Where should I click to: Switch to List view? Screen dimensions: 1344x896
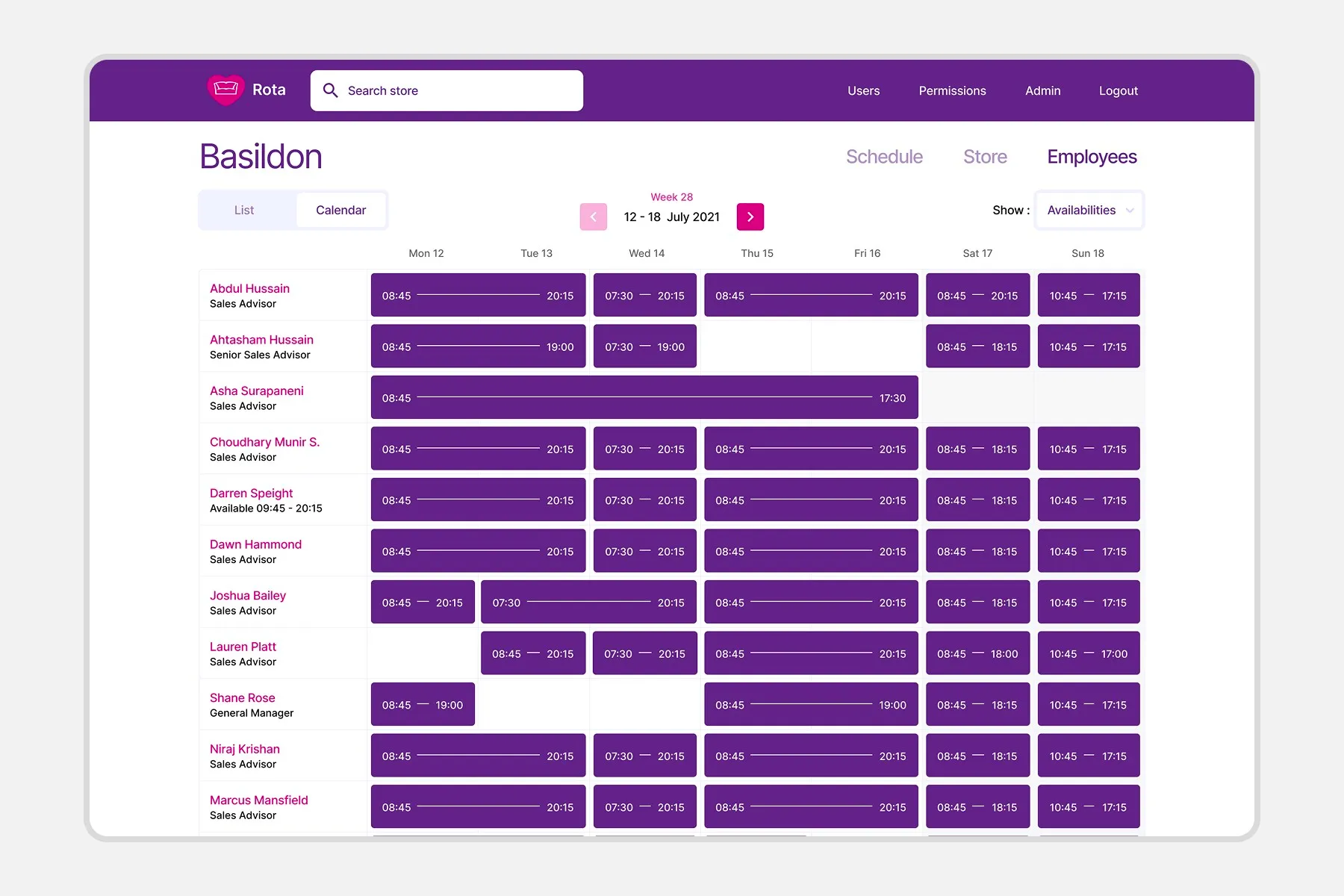(x=244, y=211)
